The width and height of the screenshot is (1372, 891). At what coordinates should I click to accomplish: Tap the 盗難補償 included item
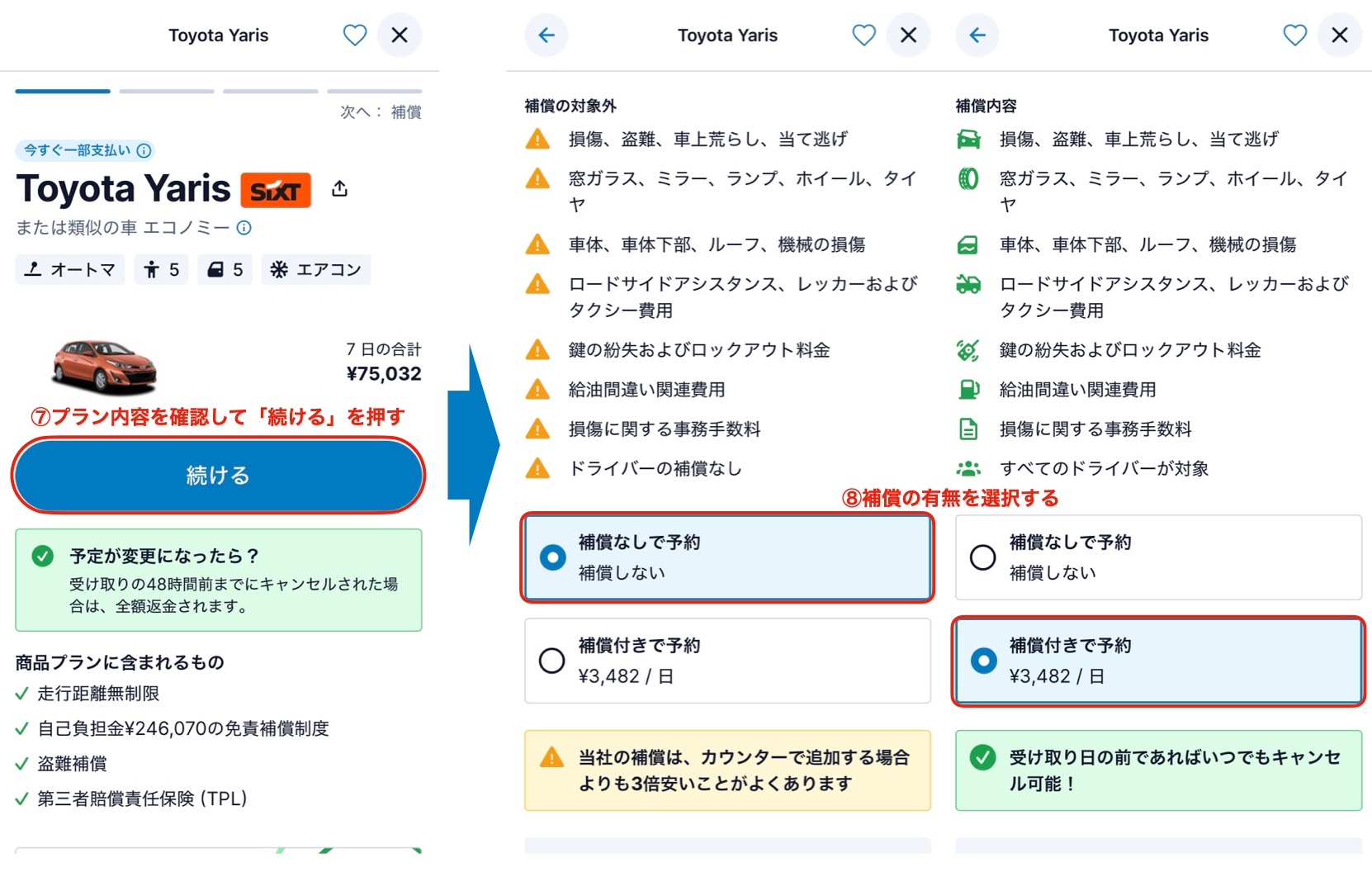72,764
